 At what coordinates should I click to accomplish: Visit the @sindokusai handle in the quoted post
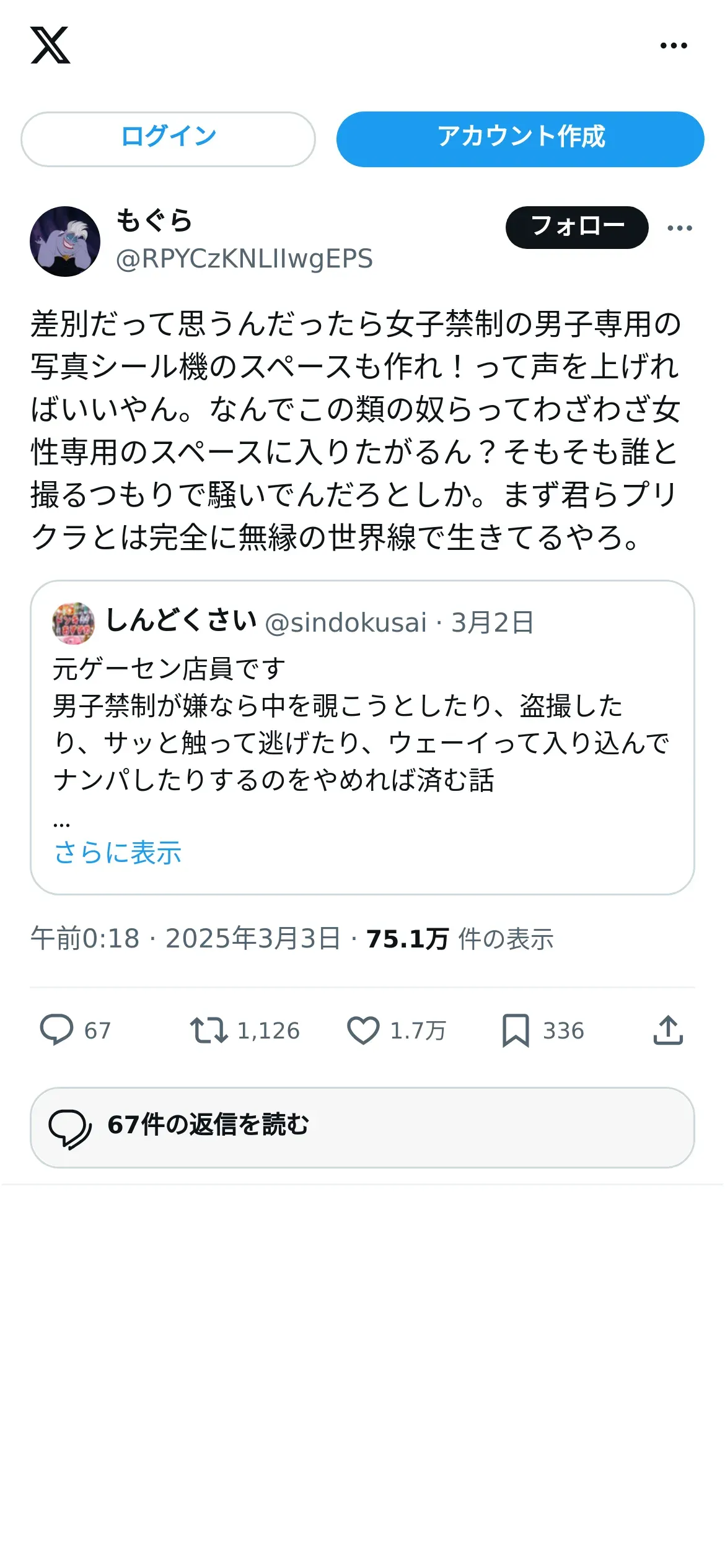346,623
